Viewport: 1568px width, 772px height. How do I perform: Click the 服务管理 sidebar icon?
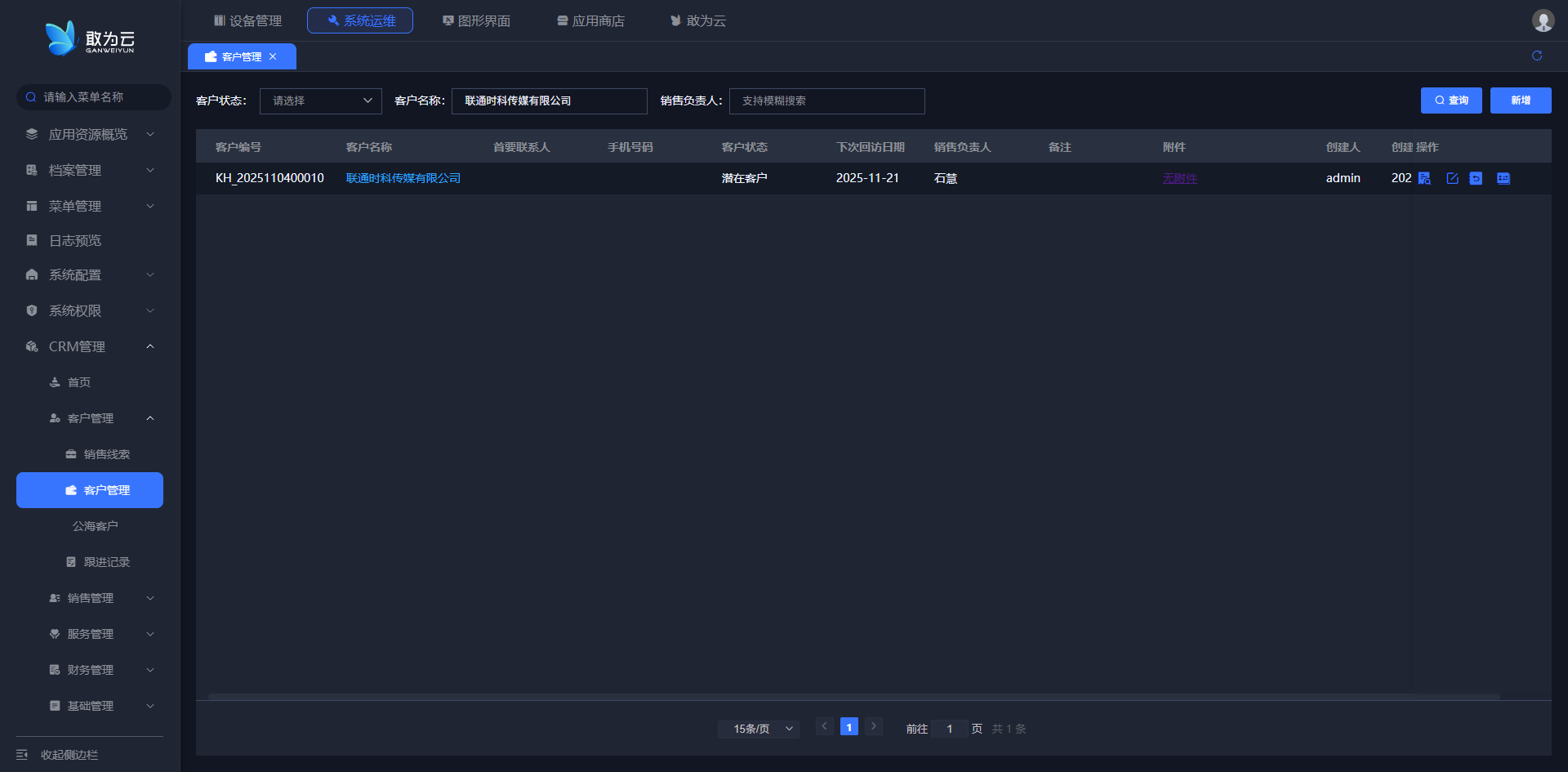[x=55, y=634]
